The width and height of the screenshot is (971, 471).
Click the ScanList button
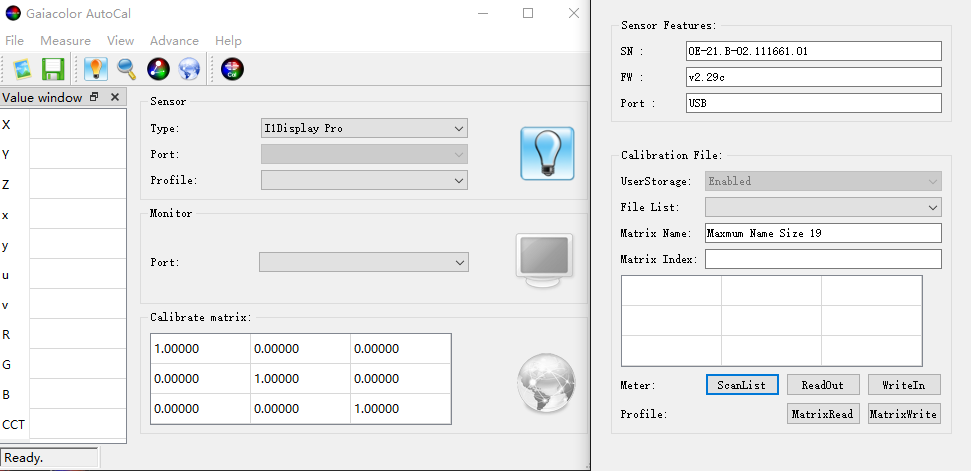742,385
